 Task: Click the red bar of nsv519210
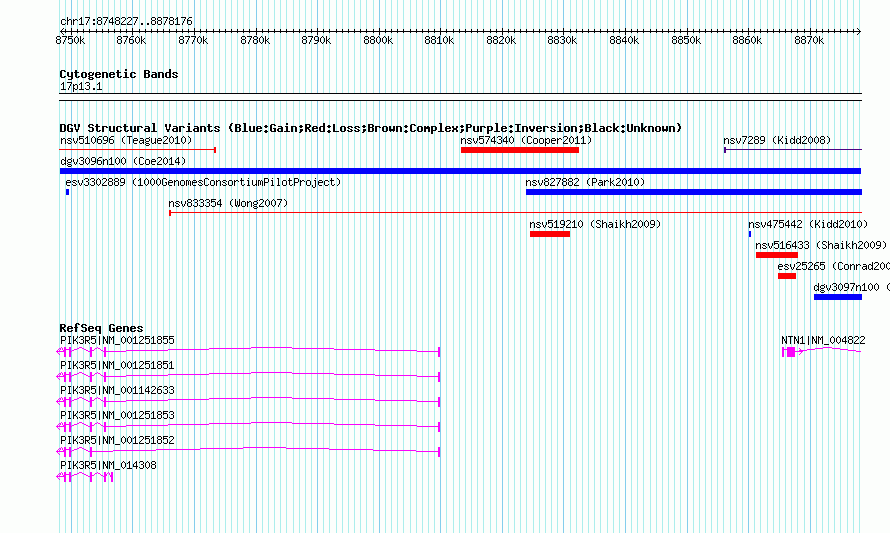click(550, 234)
